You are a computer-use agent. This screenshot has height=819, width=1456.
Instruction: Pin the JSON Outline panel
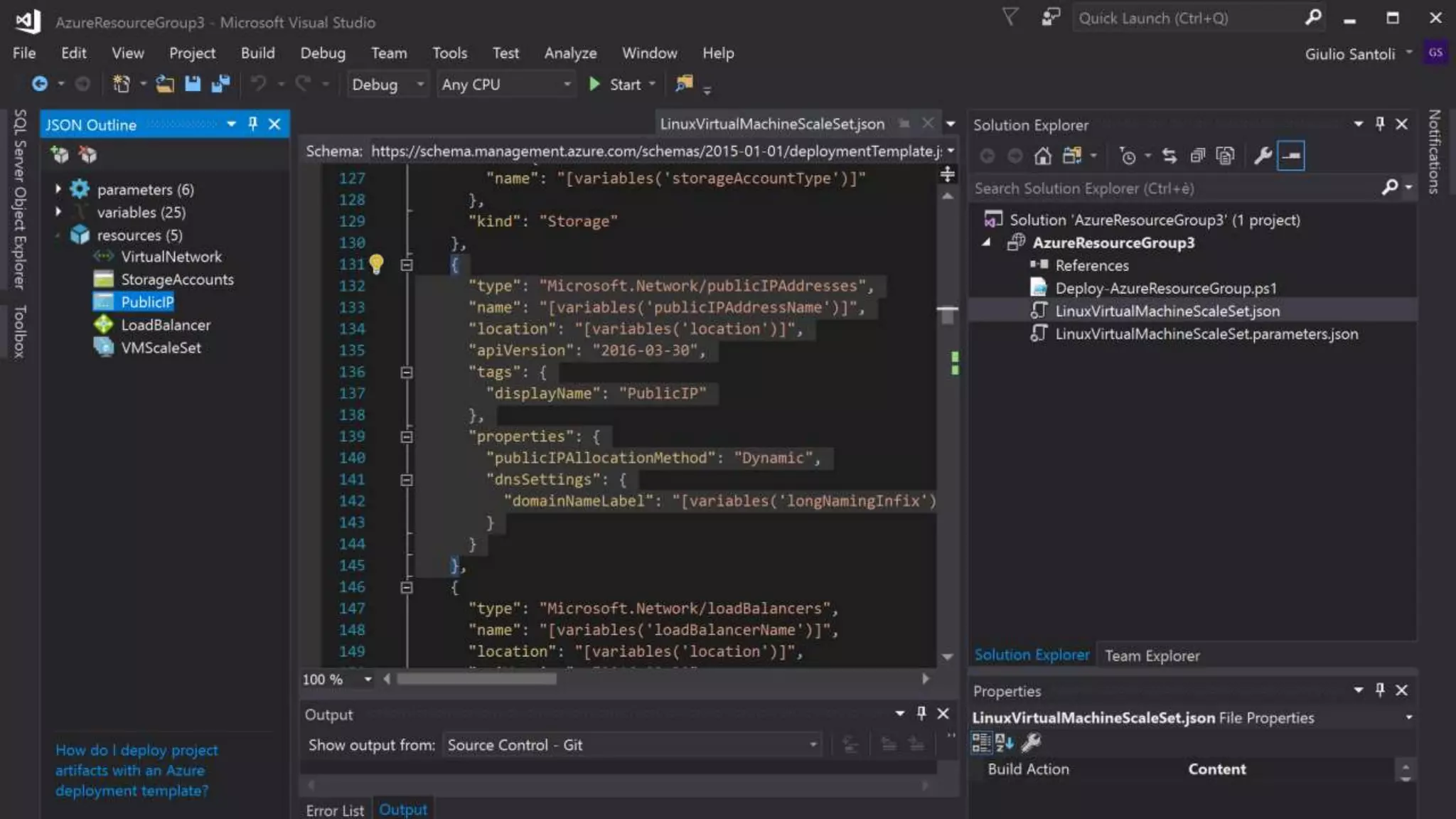click(252, 124)
